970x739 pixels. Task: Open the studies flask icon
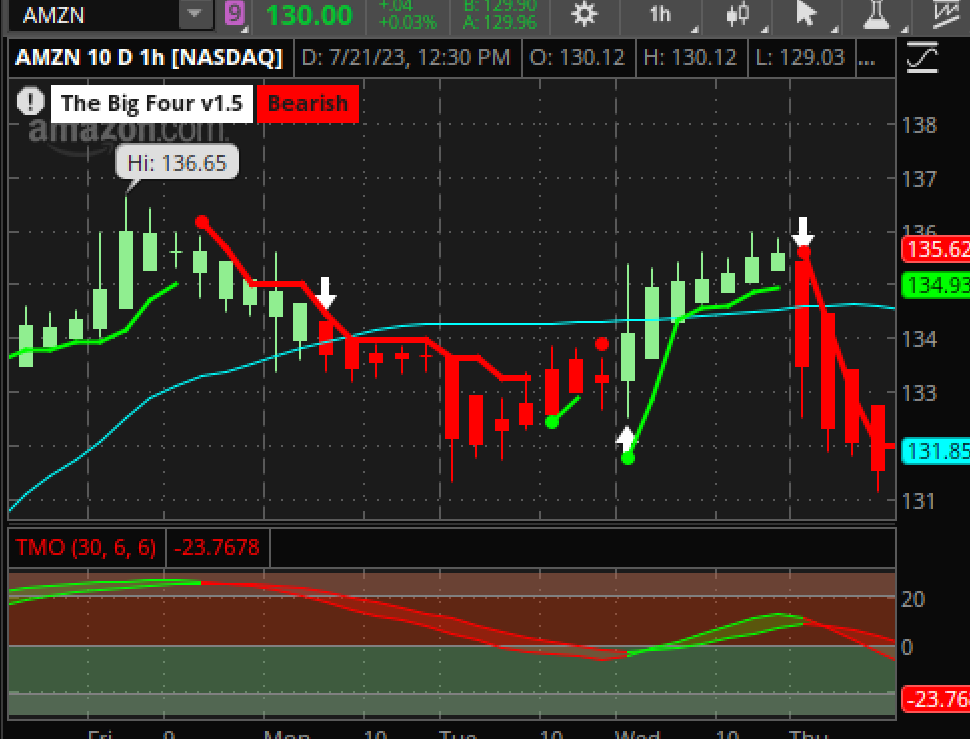pyautogui.click(x=877, y=15)
